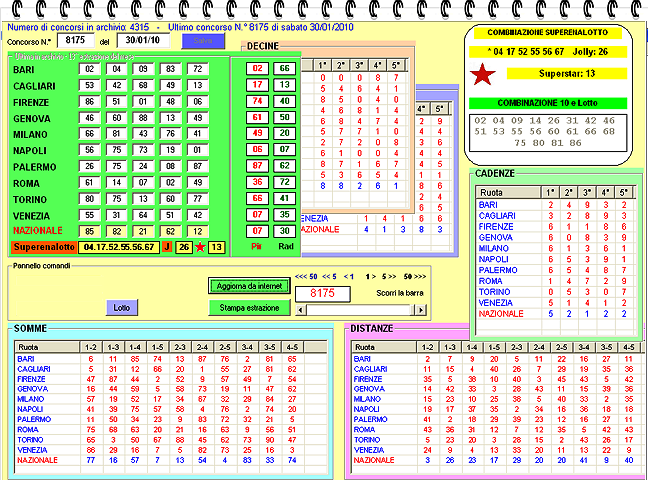Click the Ruota header in SOMME table
The image size is (648, 480).
coord(47,347)
